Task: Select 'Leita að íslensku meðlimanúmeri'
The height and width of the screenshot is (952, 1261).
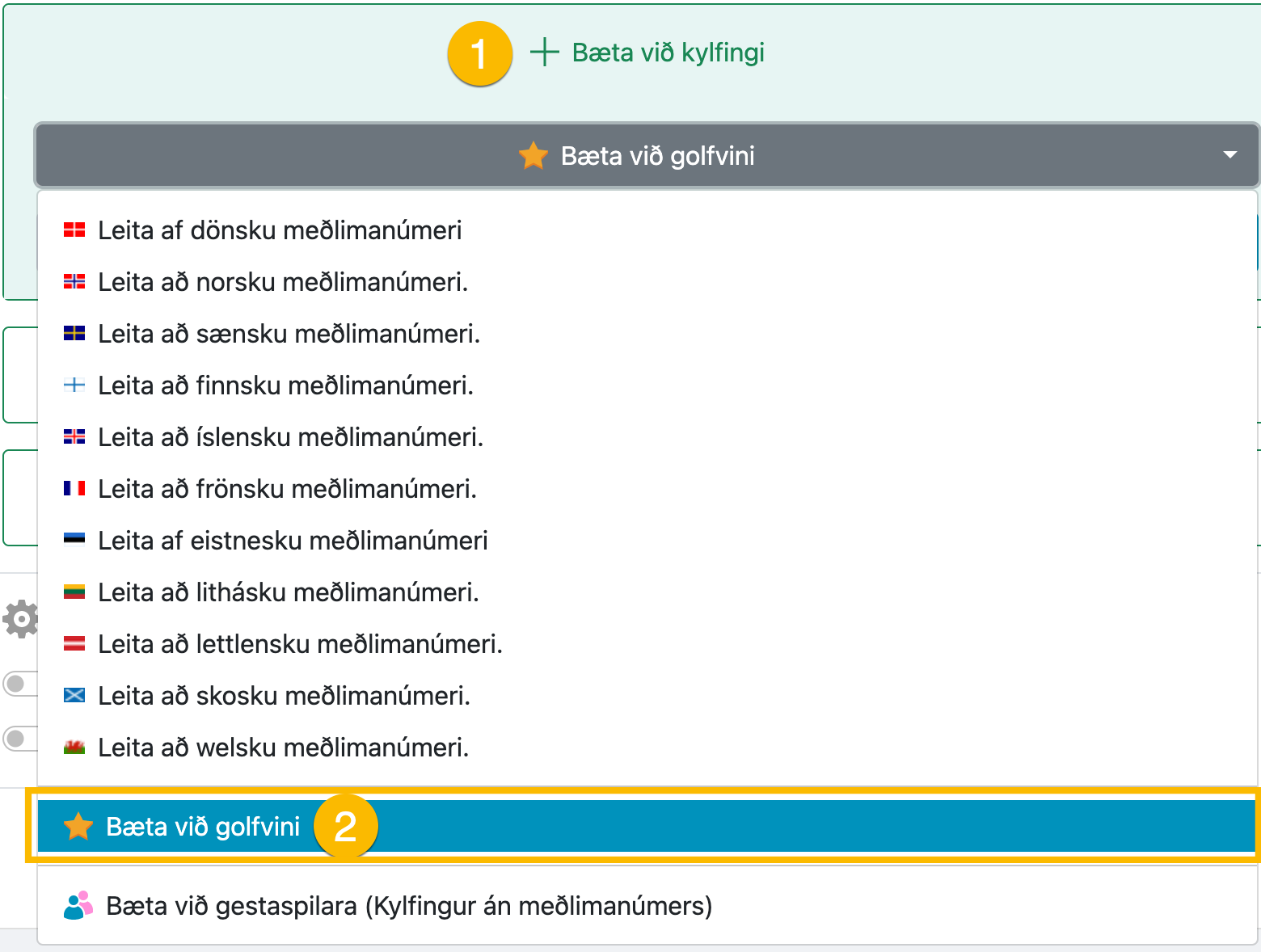Action: pyautogui.click(x=290, y=437)
